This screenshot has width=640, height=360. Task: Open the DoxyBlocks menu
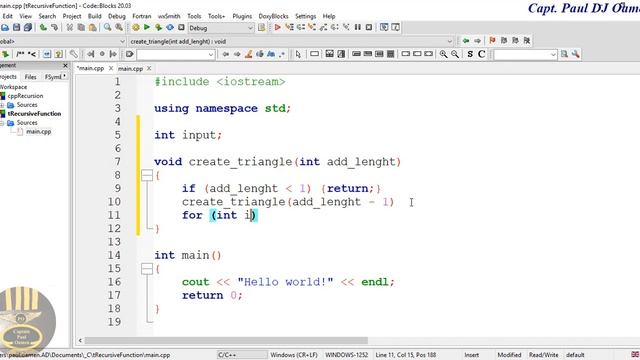click(x=273, y=16)
